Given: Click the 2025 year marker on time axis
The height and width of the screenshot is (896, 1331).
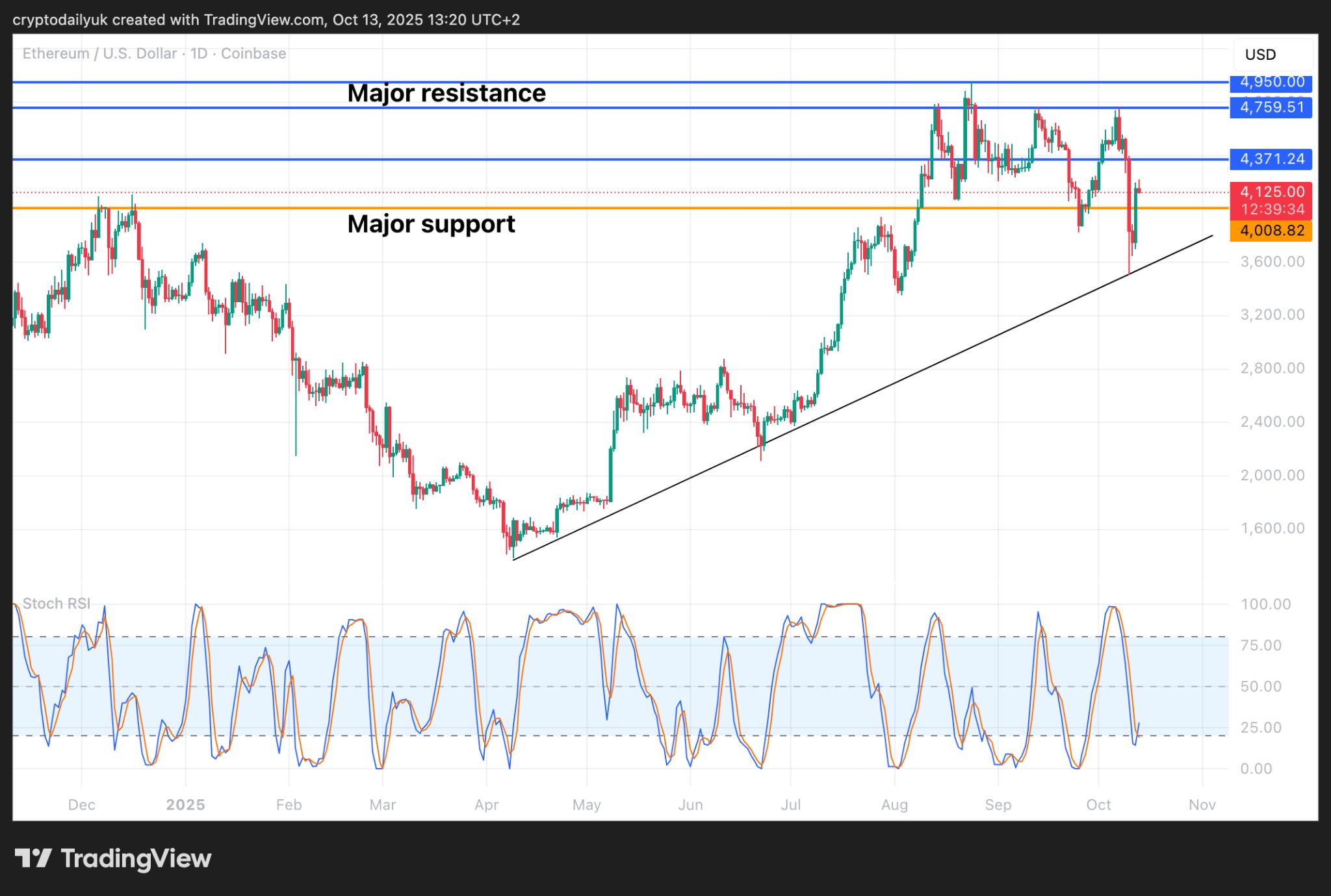Looking at the screenshot, I should coord(185,805).
